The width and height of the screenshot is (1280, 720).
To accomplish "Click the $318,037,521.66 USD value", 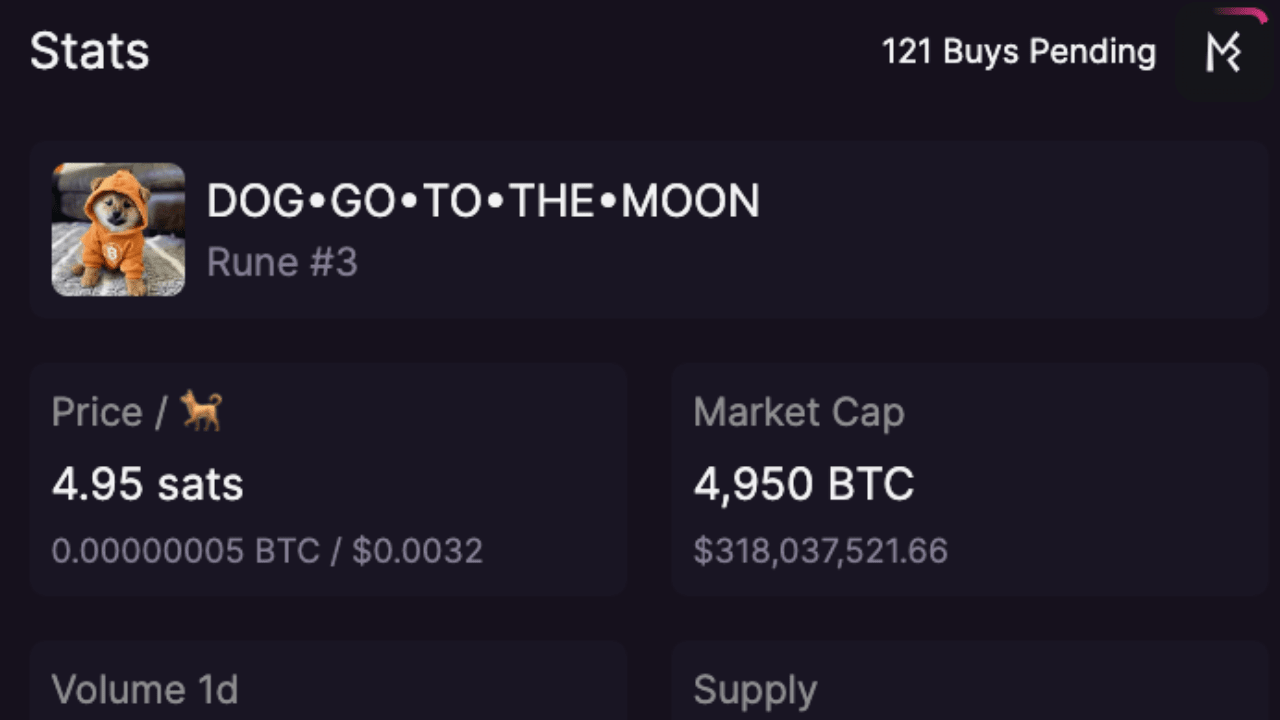I will click(822, 550).
